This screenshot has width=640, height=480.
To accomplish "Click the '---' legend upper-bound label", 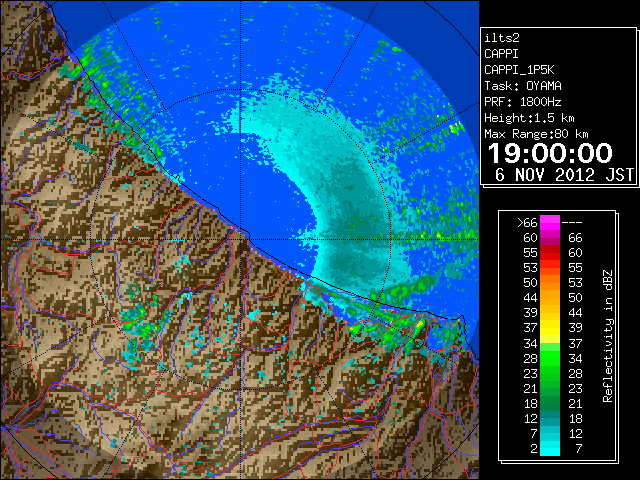I will coord(572,223).
